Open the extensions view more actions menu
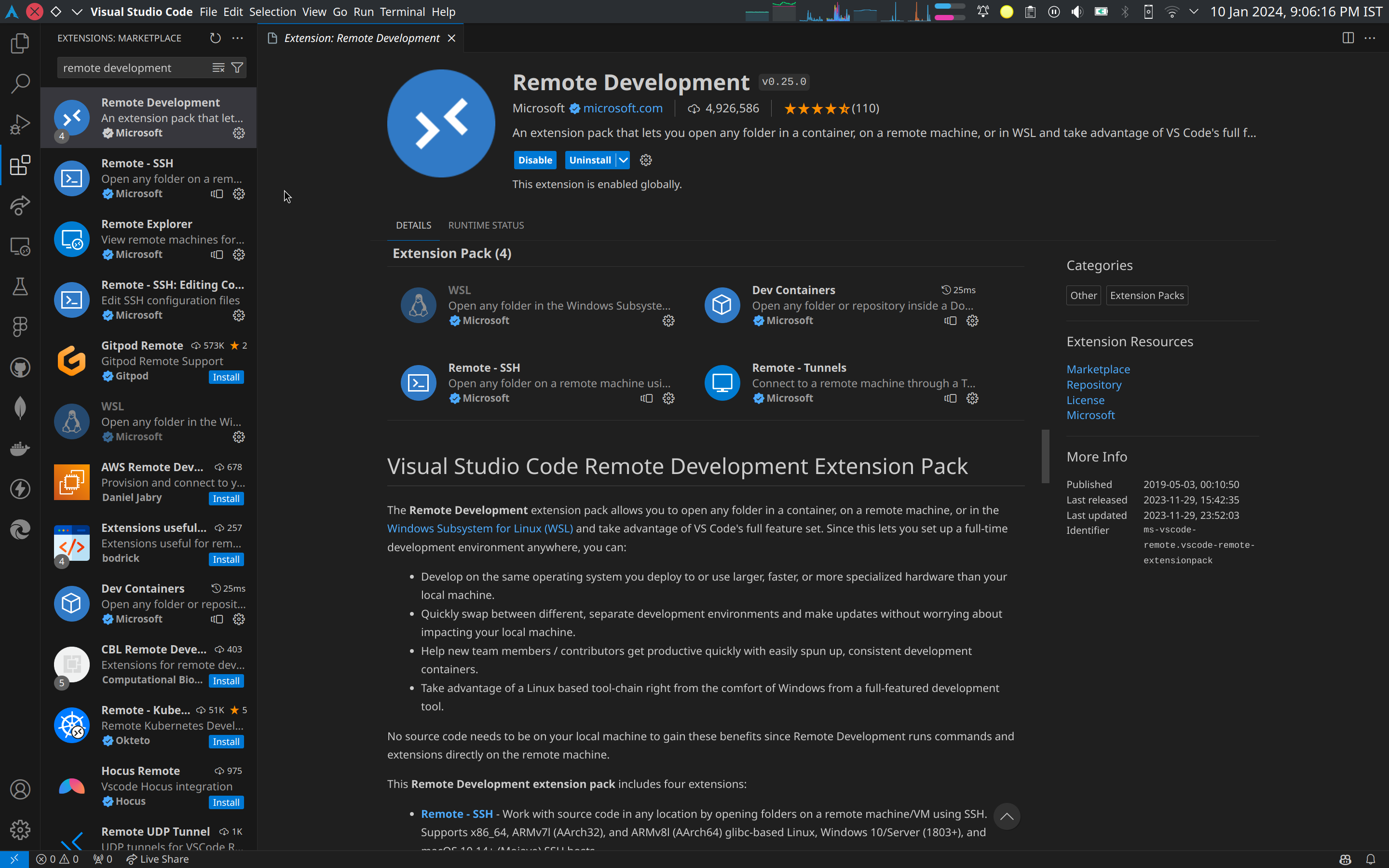The width and height of the screenshot is (1389, 868). 238,38
